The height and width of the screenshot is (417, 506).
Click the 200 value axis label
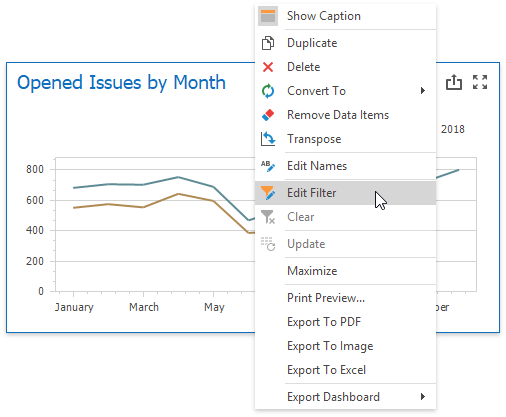pyautogui.click(x=35, y=261)
